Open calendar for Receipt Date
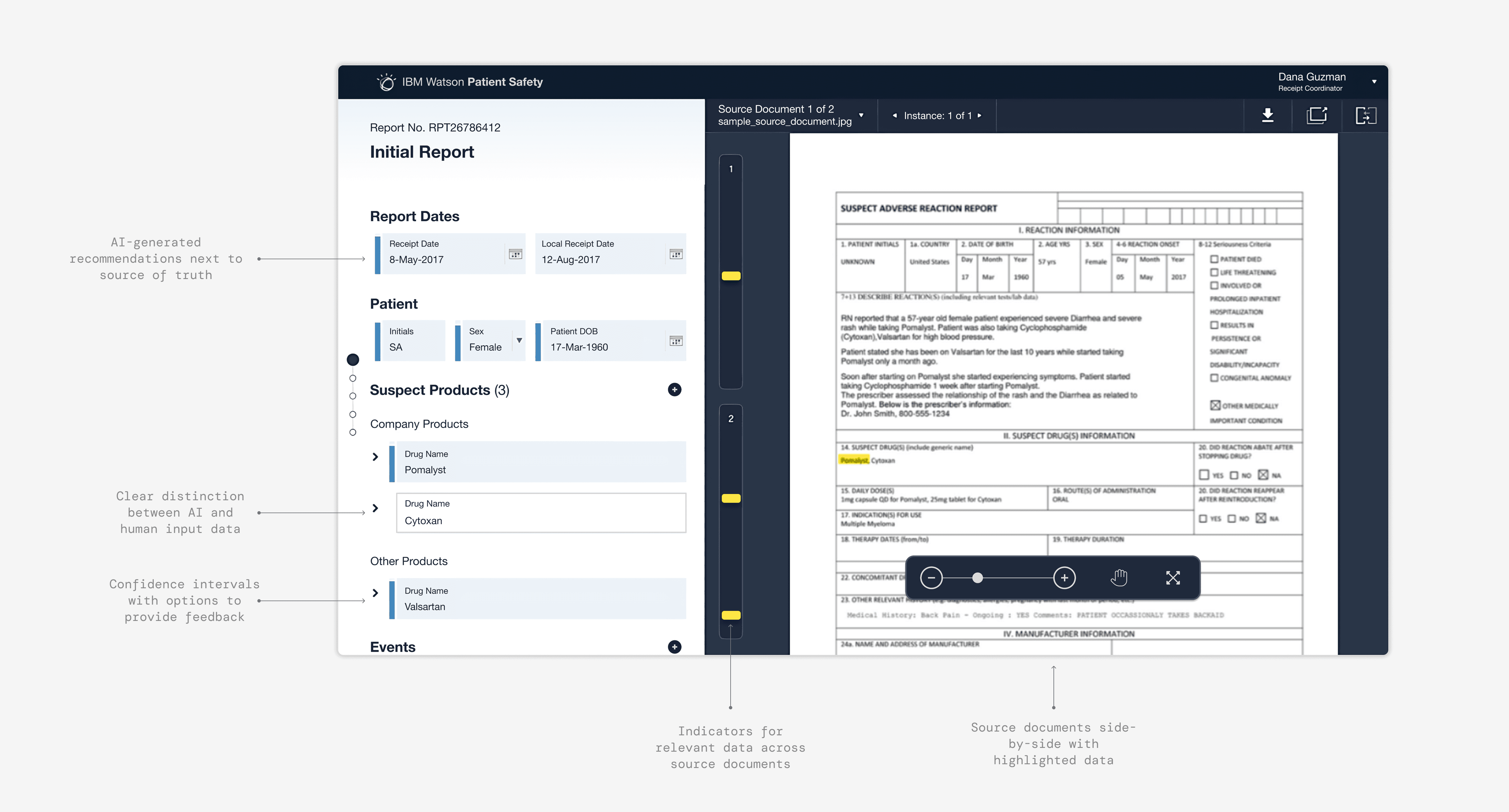Image resolution: width=1509 pixels, height=812 pixels. tap(515, 254)
